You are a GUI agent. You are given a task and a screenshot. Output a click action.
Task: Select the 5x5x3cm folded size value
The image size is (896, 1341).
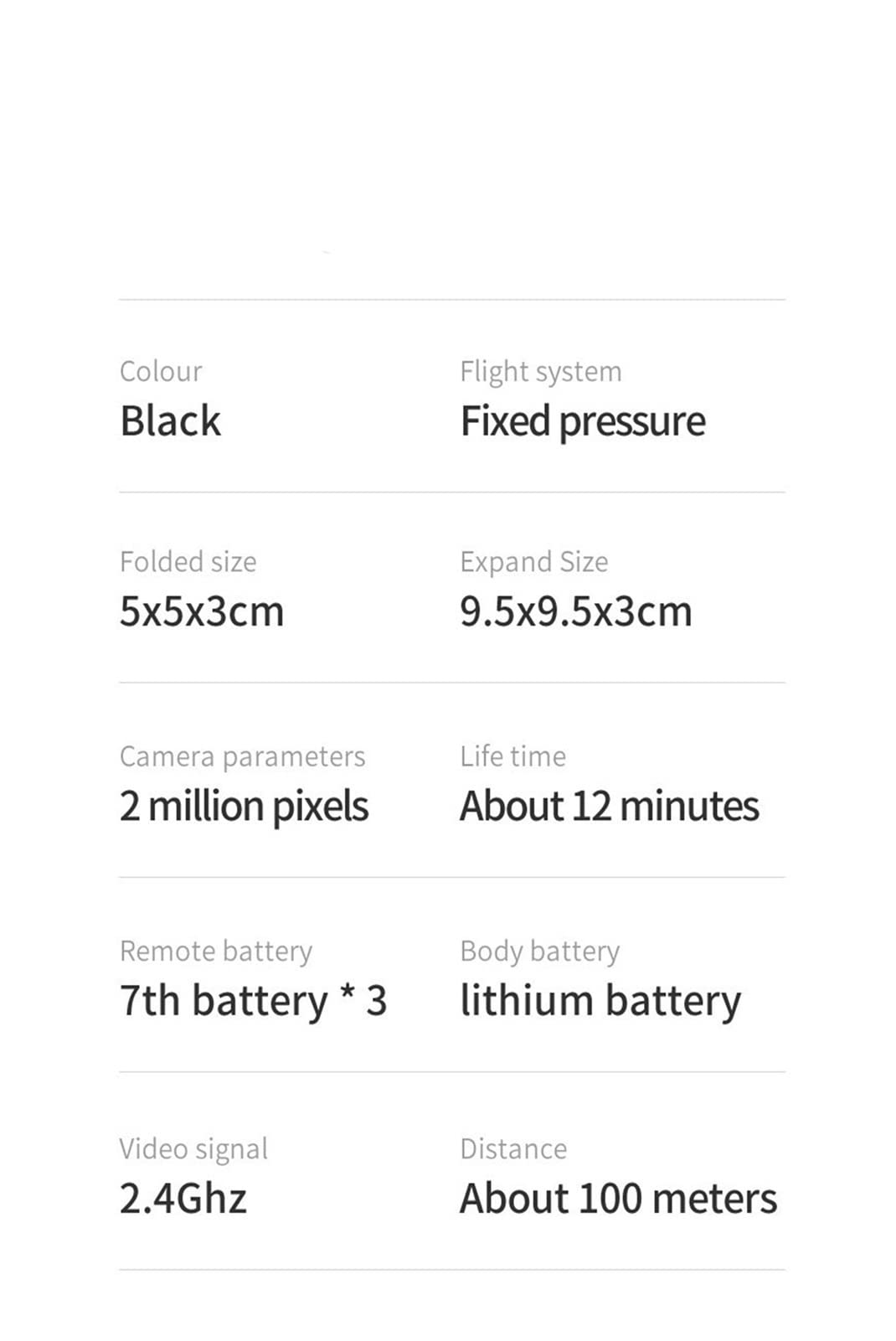(x=202, y=611)
